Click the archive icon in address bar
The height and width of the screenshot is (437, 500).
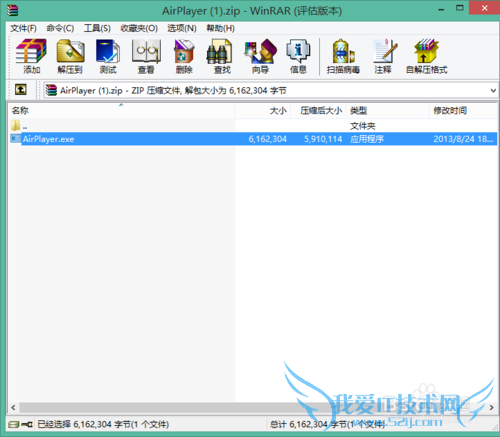(x=51, y=90)
